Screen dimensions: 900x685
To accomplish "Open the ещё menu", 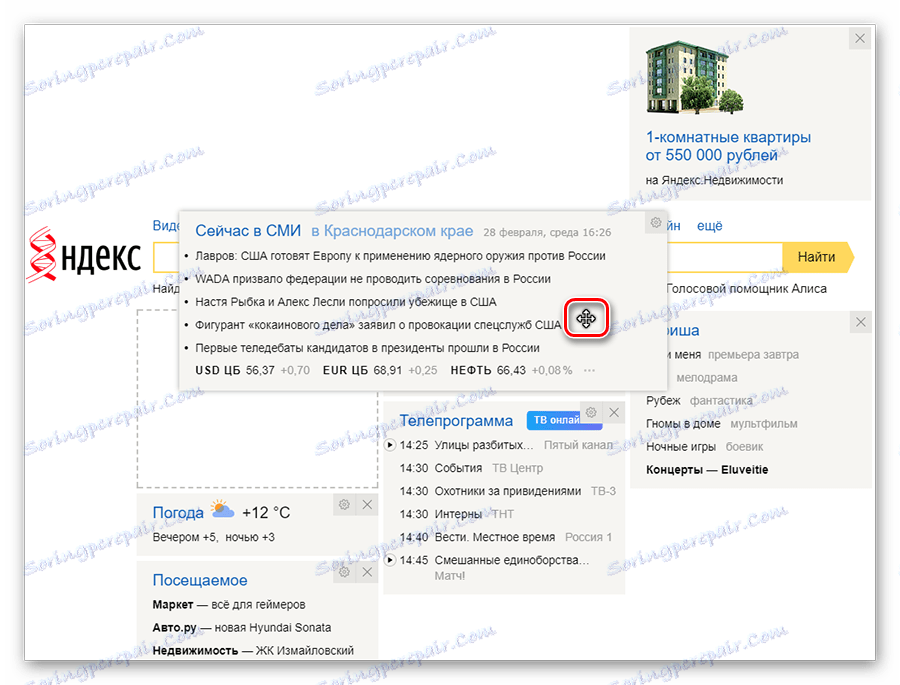I will point(709,225).
